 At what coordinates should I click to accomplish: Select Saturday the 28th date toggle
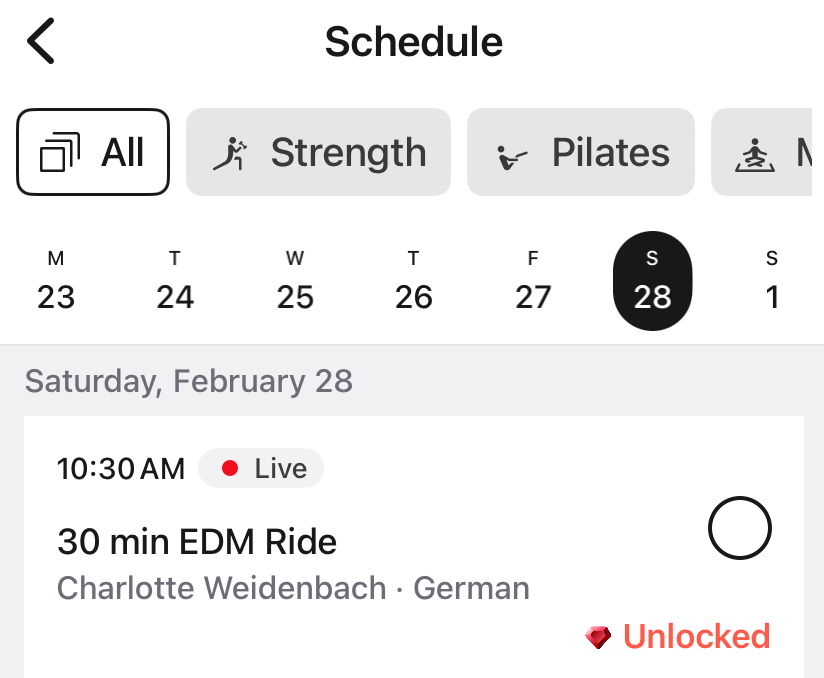point(652,281)
